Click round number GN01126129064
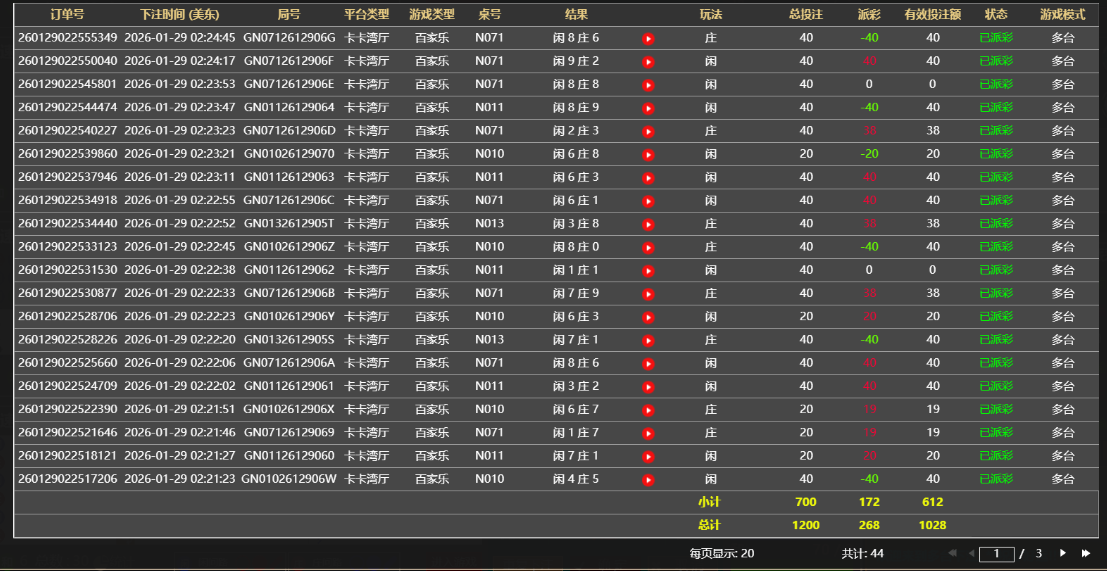 (x=289, y=108)
